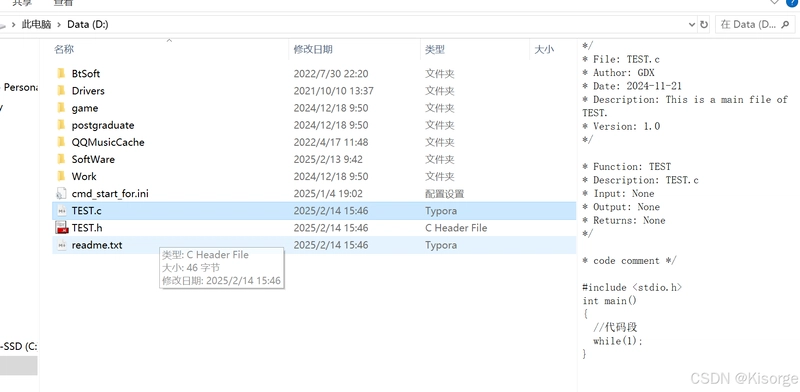
Task: Collapse the sort arrow above 名称 column
Action: (169, 41)
